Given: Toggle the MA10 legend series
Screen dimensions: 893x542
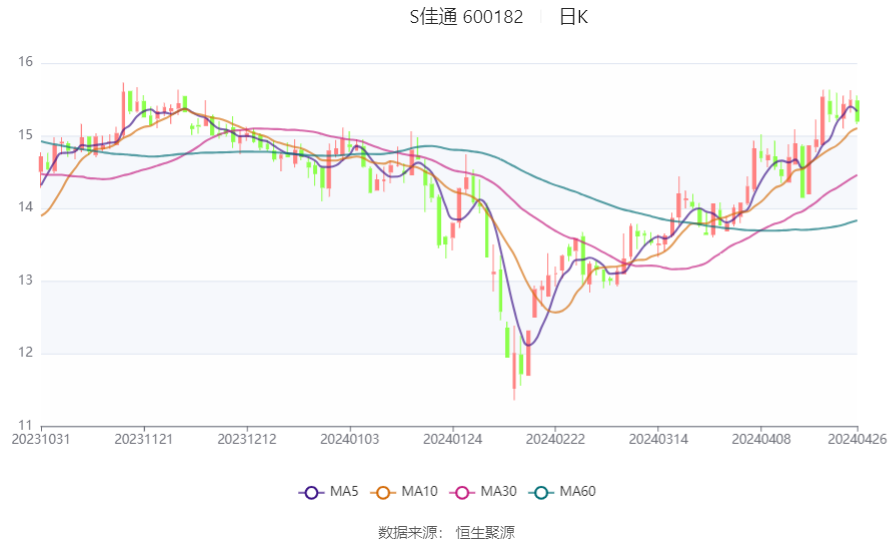Looking at the screenshot, I should (x=404, y=492).
